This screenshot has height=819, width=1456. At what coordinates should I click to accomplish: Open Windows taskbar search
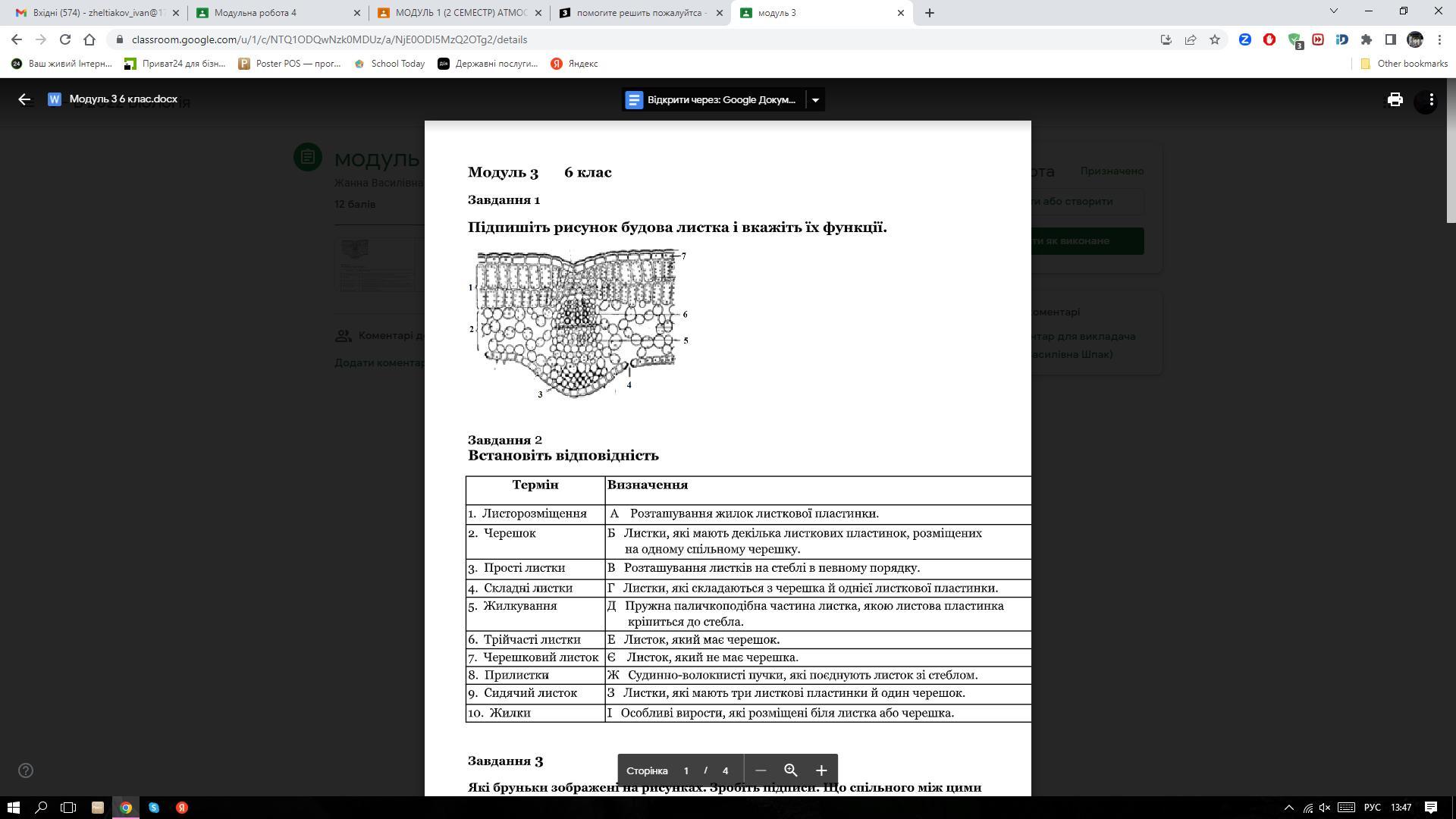(41, 808)
